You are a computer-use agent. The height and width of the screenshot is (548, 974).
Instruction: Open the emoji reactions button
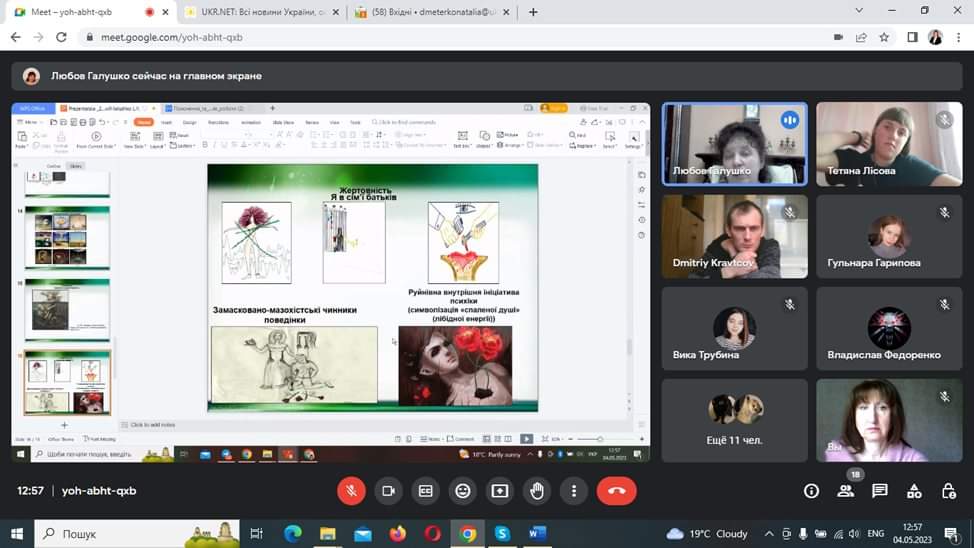[x=462, y=491]
